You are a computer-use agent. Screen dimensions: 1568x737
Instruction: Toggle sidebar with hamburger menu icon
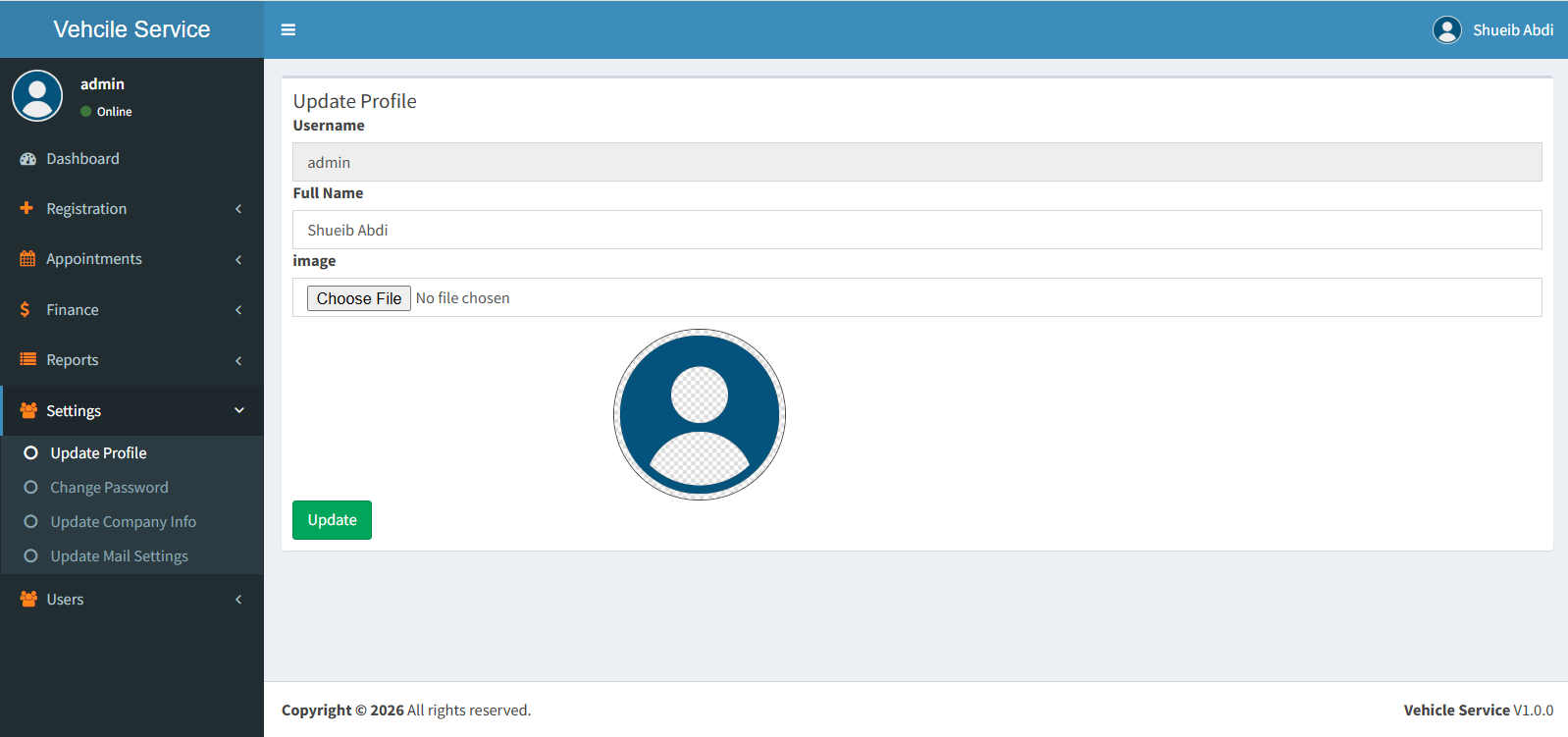288,29
